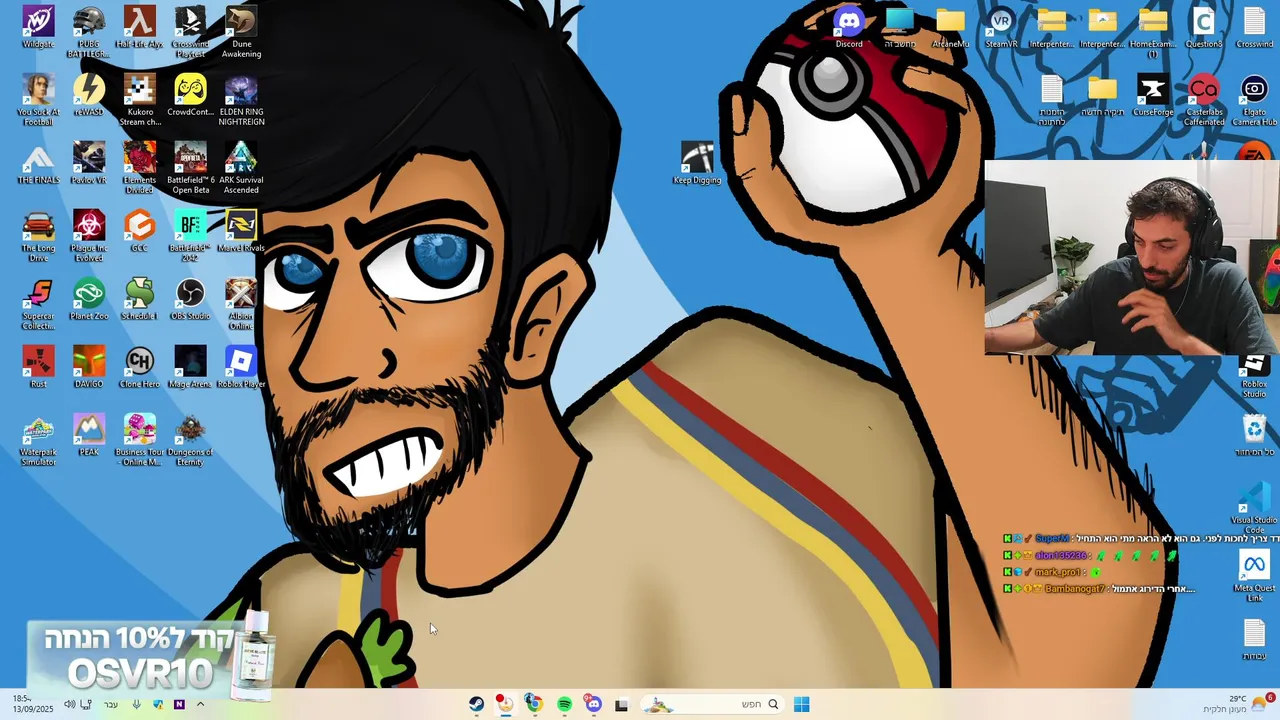Image resolution: width=1280 pixels, height=720 pixels.
Task: Open Elgato Camera Hub shortcut
Action: pos(1254,100)
